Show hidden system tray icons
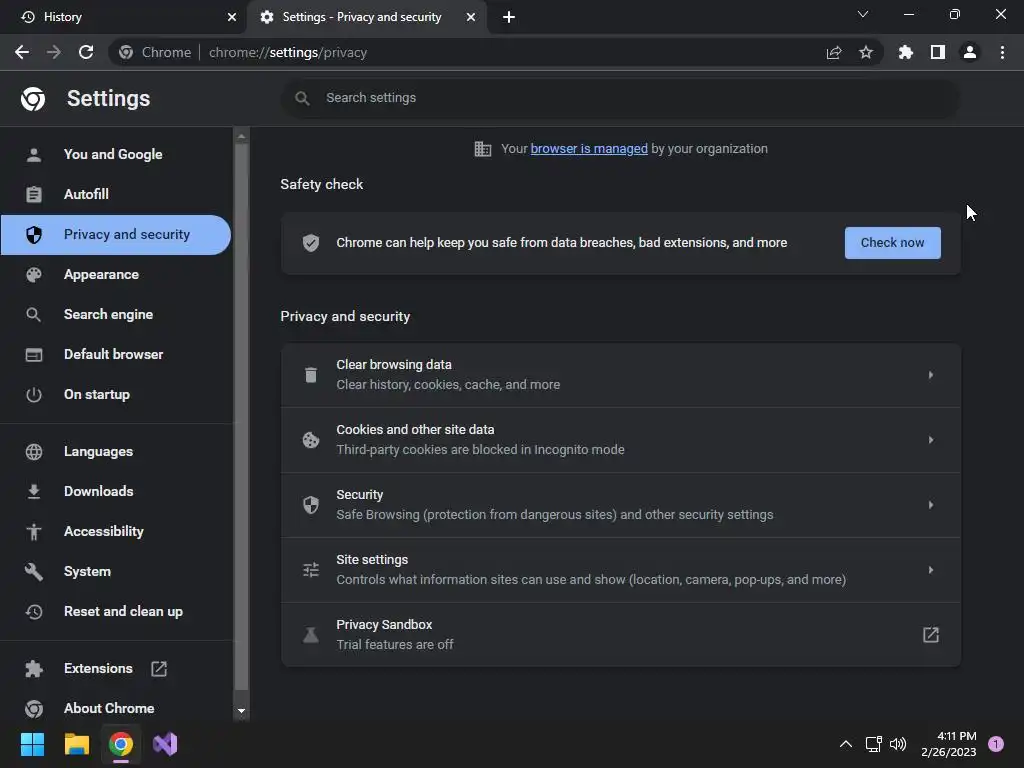Image resolution: width=1024 pixels, height=768 pixels. [x=846, y=744]
